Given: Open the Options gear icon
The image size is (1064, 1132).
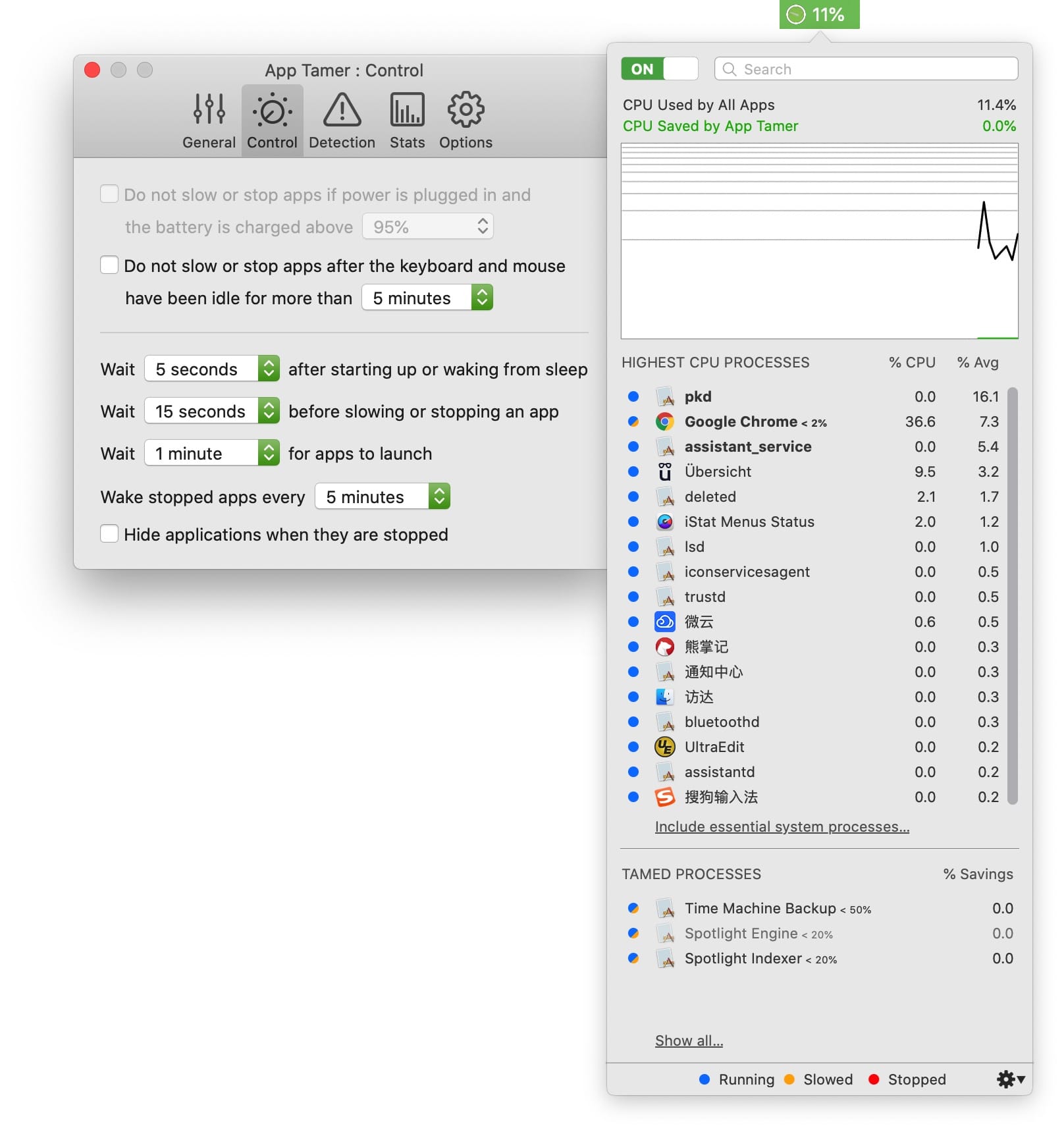Looking at the screenshot, I should (465, 110).
